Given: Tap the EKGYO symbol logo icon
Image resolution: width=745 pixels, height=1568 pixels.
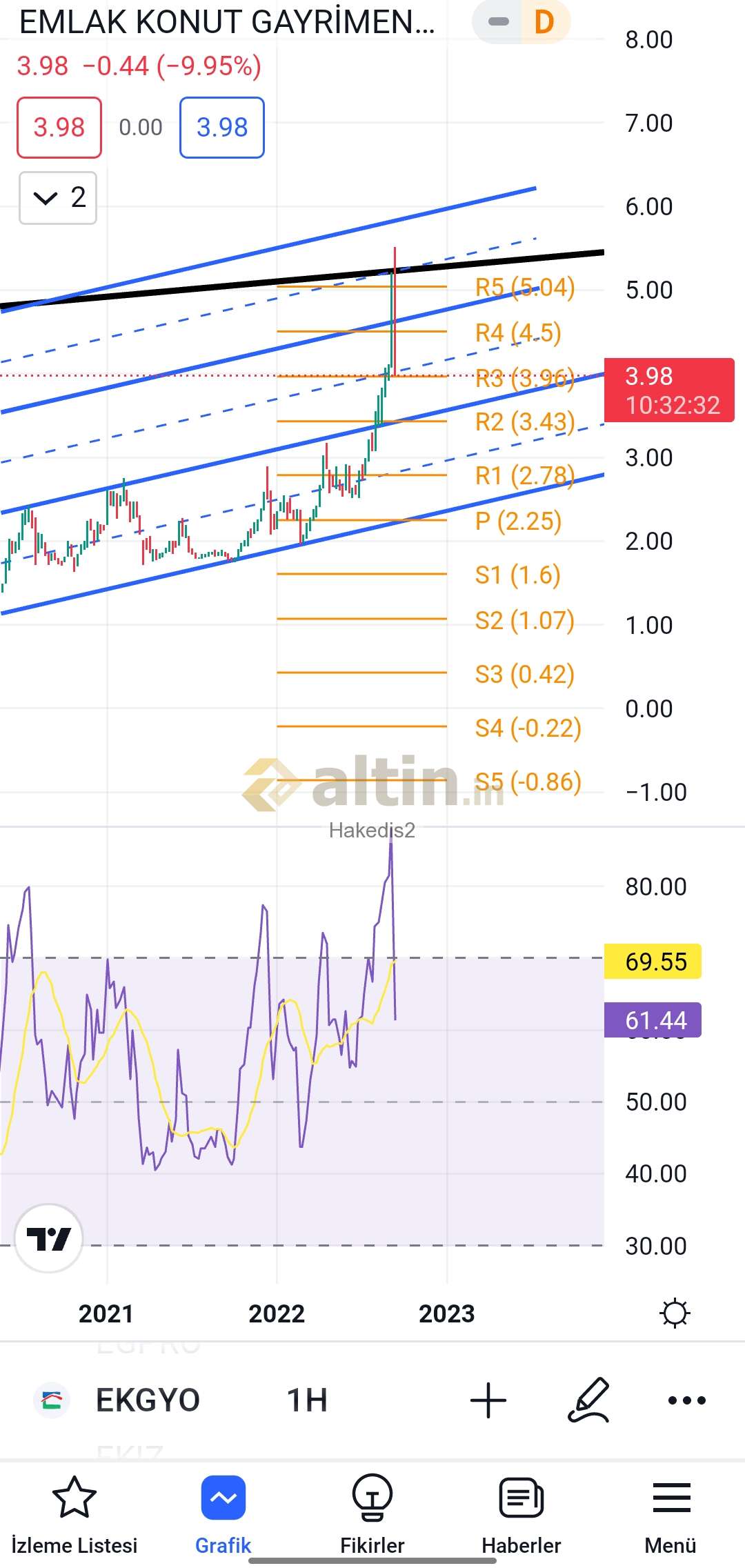Looking at the screenshot, I should (52, 1400).
